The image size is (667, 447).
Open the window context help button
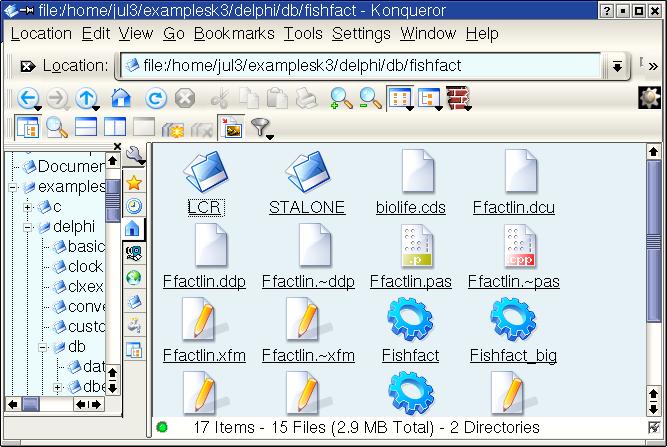[x=606, y=11]
